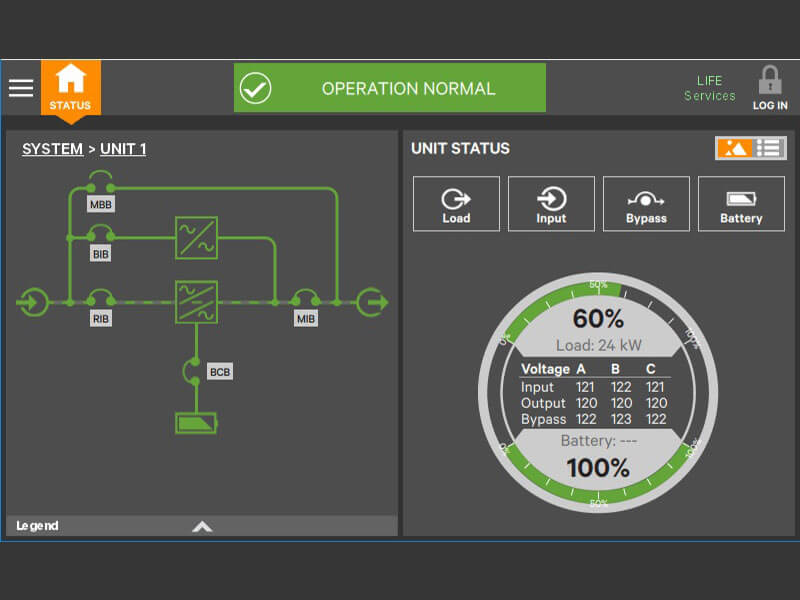Open the hamburger menu
Viewport: 800px width, 600px height.
pos(21,88)
